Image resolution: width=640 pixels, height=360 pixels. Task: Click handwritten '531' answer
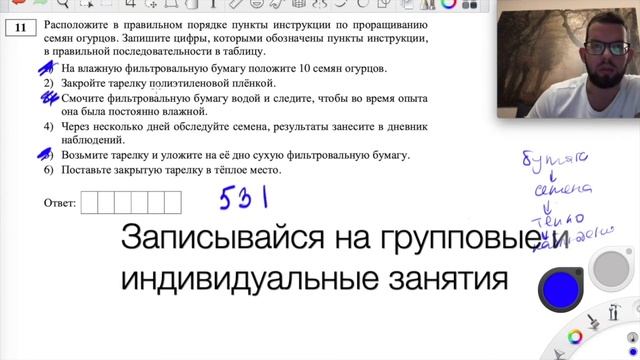point(244,198)
